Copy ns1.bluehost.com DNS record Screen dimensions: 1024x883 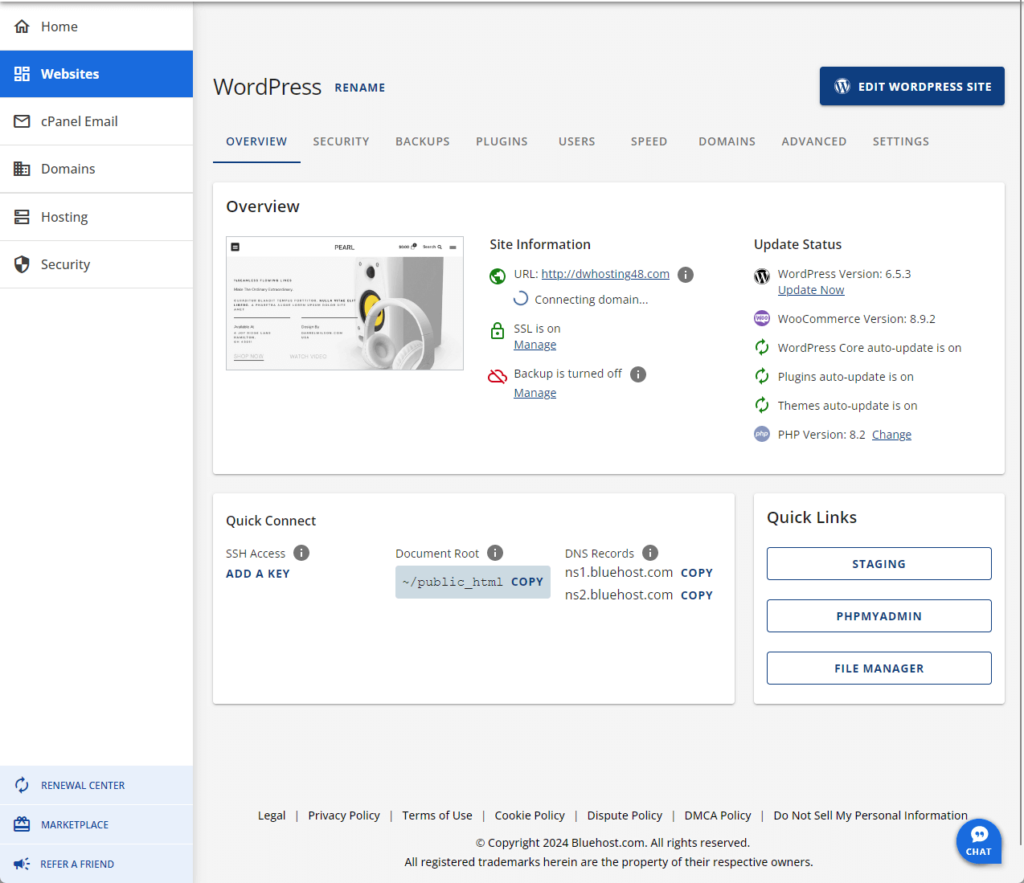click(697, 573)
